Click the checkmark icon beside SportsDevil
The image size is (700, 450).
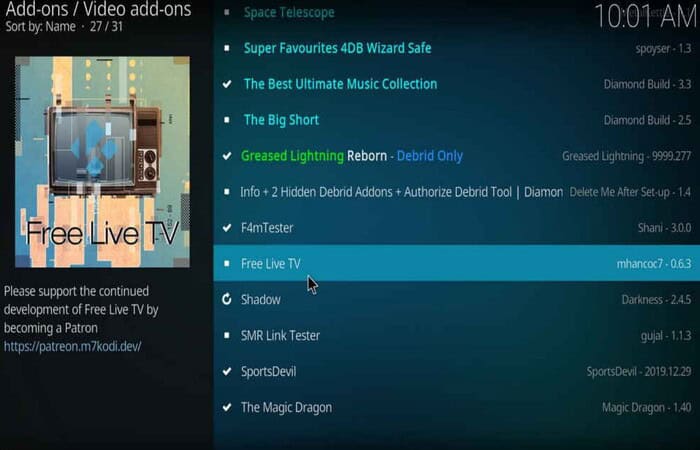[x=227, y=371]
